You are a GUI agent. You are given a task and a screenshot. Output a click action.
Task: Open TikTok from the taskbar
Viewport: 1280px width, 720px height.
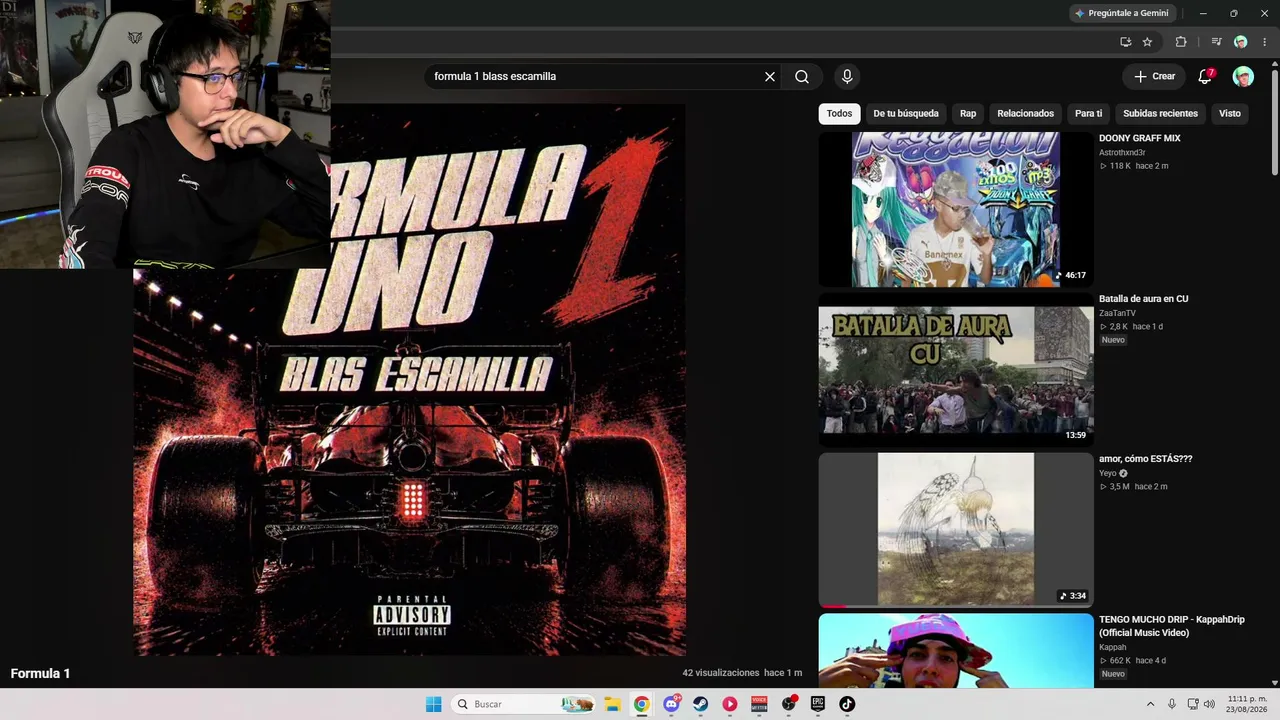[847, 704]
